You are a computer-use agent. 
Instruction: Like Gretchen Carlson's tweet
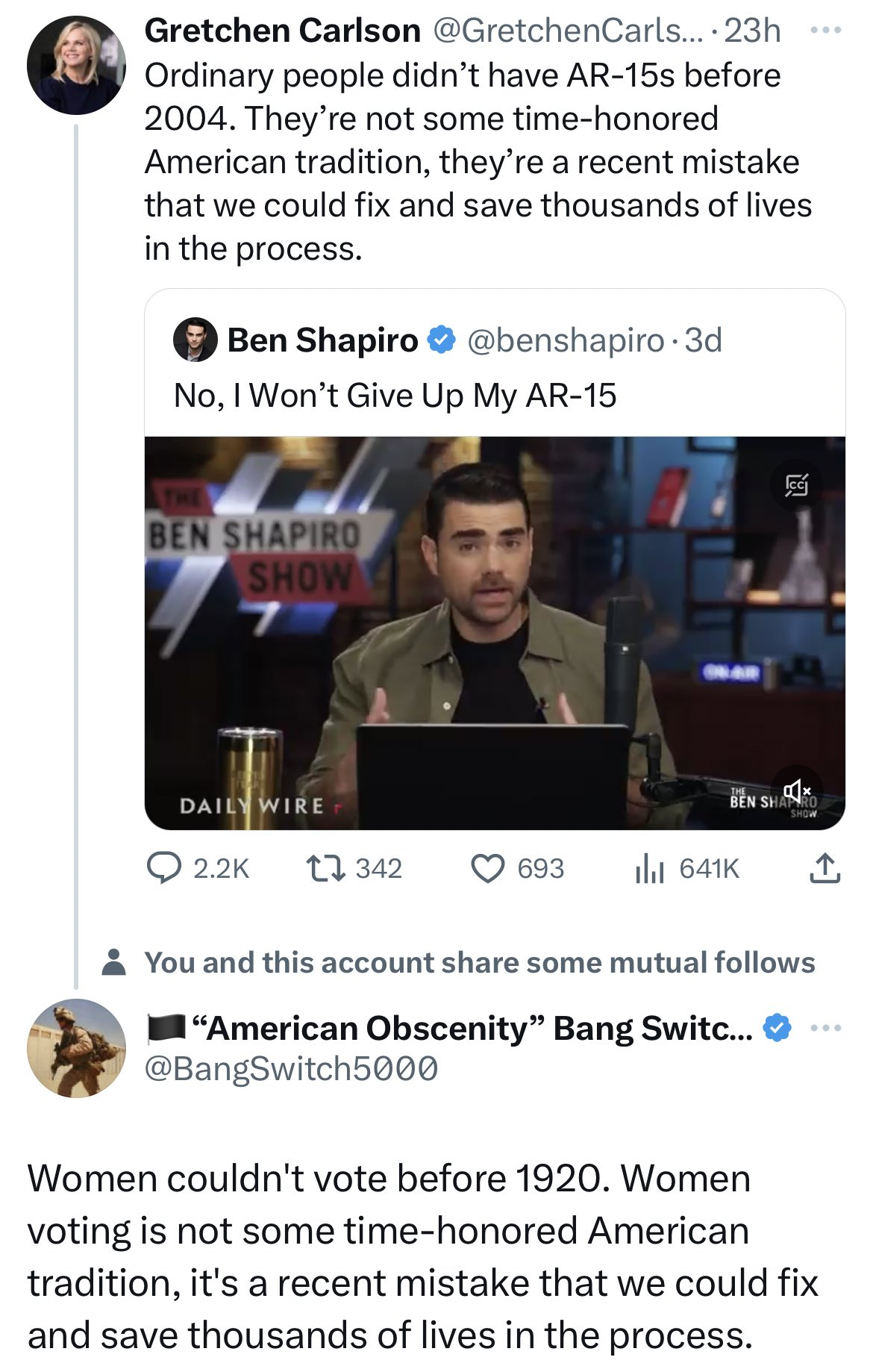click(517, 868)
